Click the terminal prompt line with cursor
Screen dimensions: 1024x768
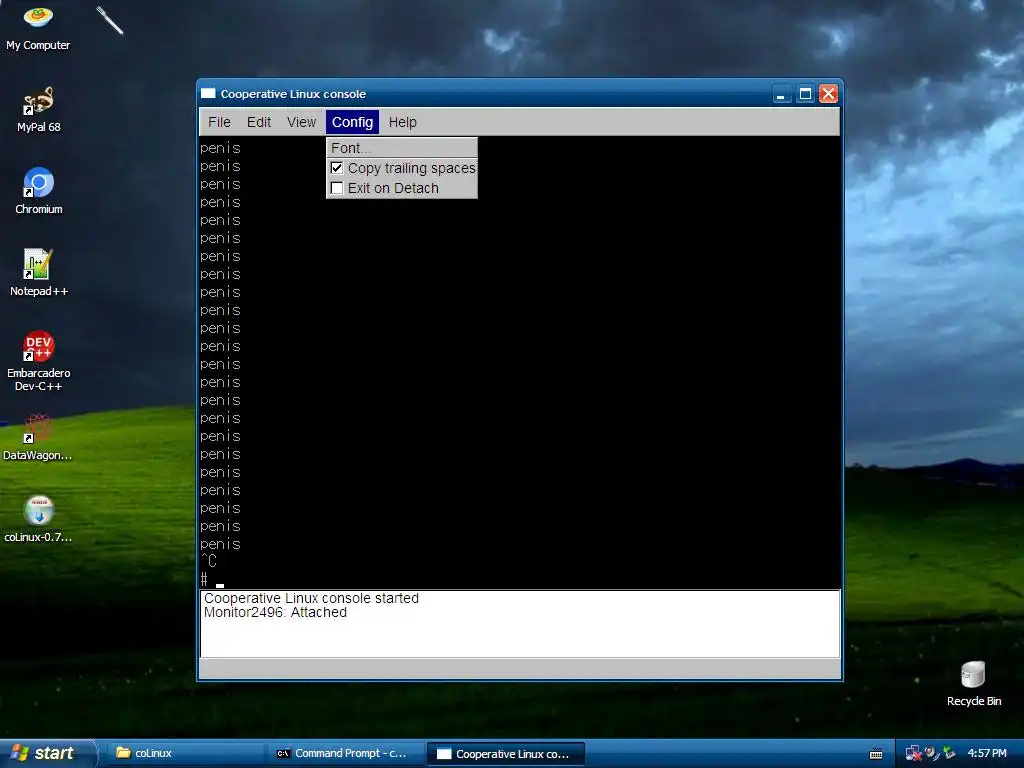520,579
